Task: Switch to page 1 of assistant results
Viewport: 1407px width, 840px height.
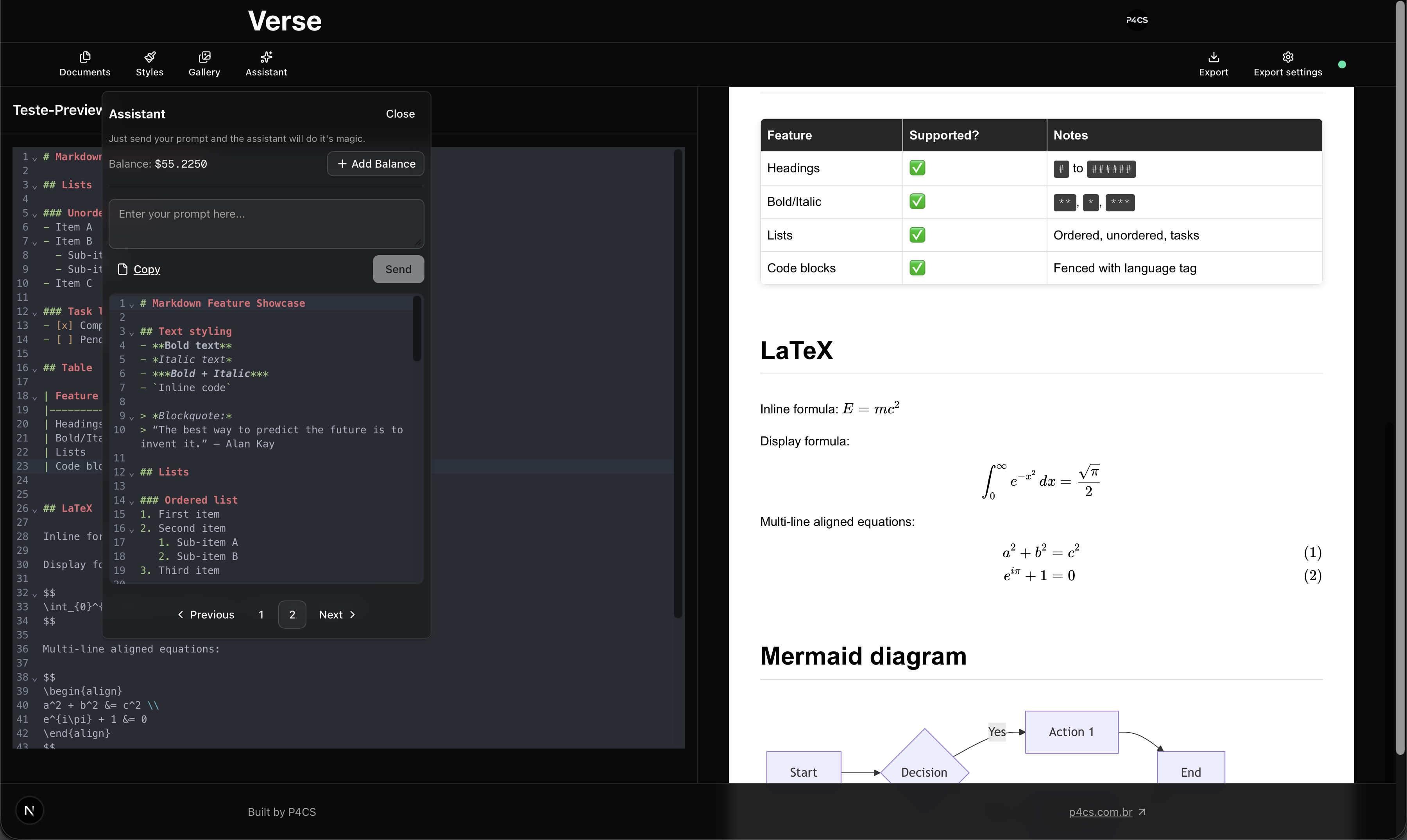Action: 261,614
